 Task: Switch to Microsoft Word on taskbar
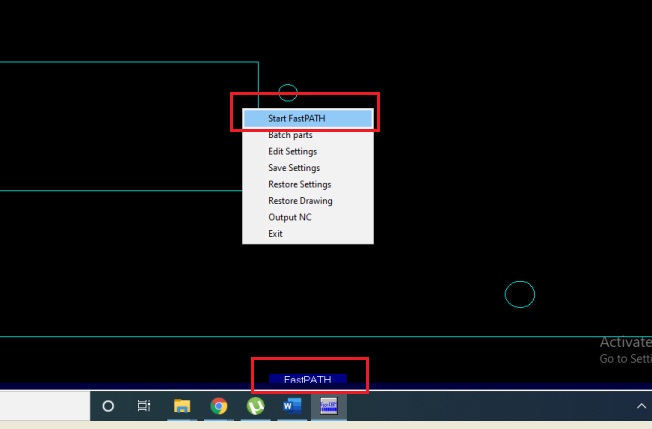point(292,406)
